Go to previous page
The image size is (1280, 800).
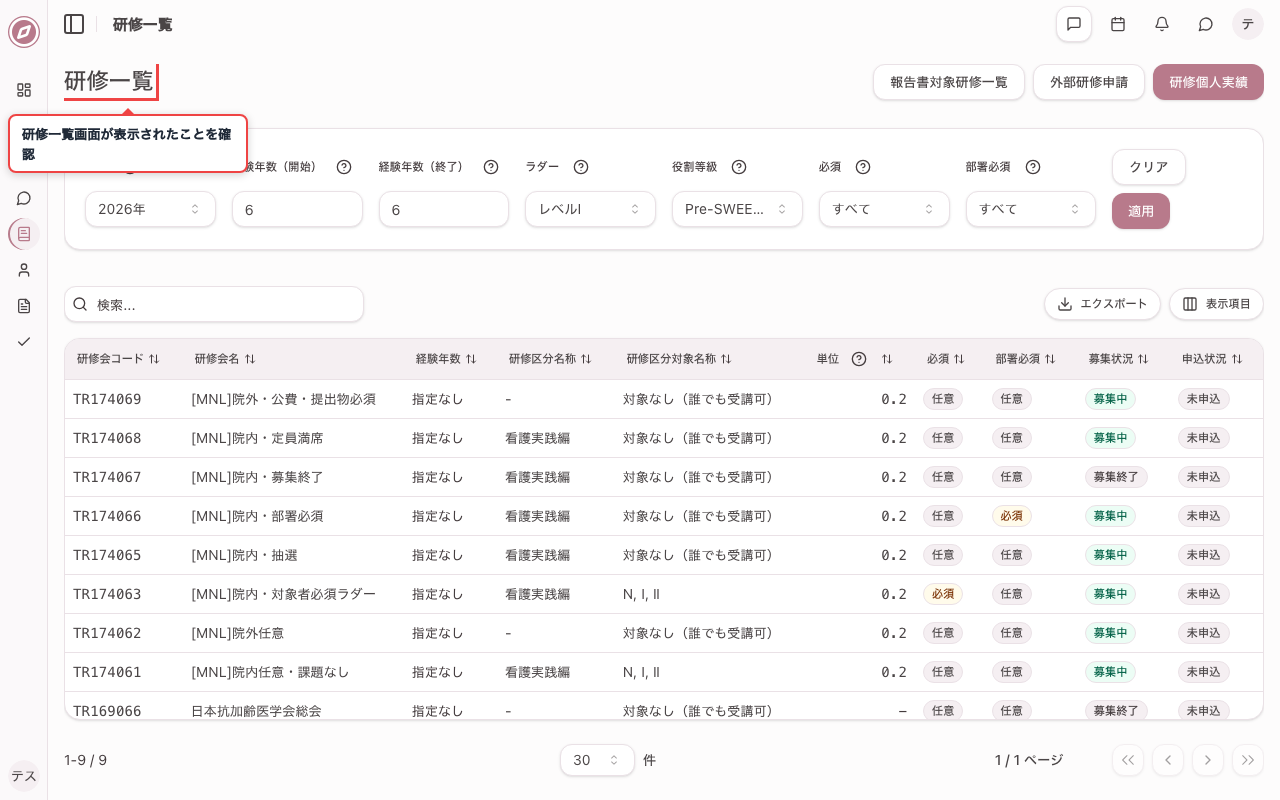[x=1168, y=760]
